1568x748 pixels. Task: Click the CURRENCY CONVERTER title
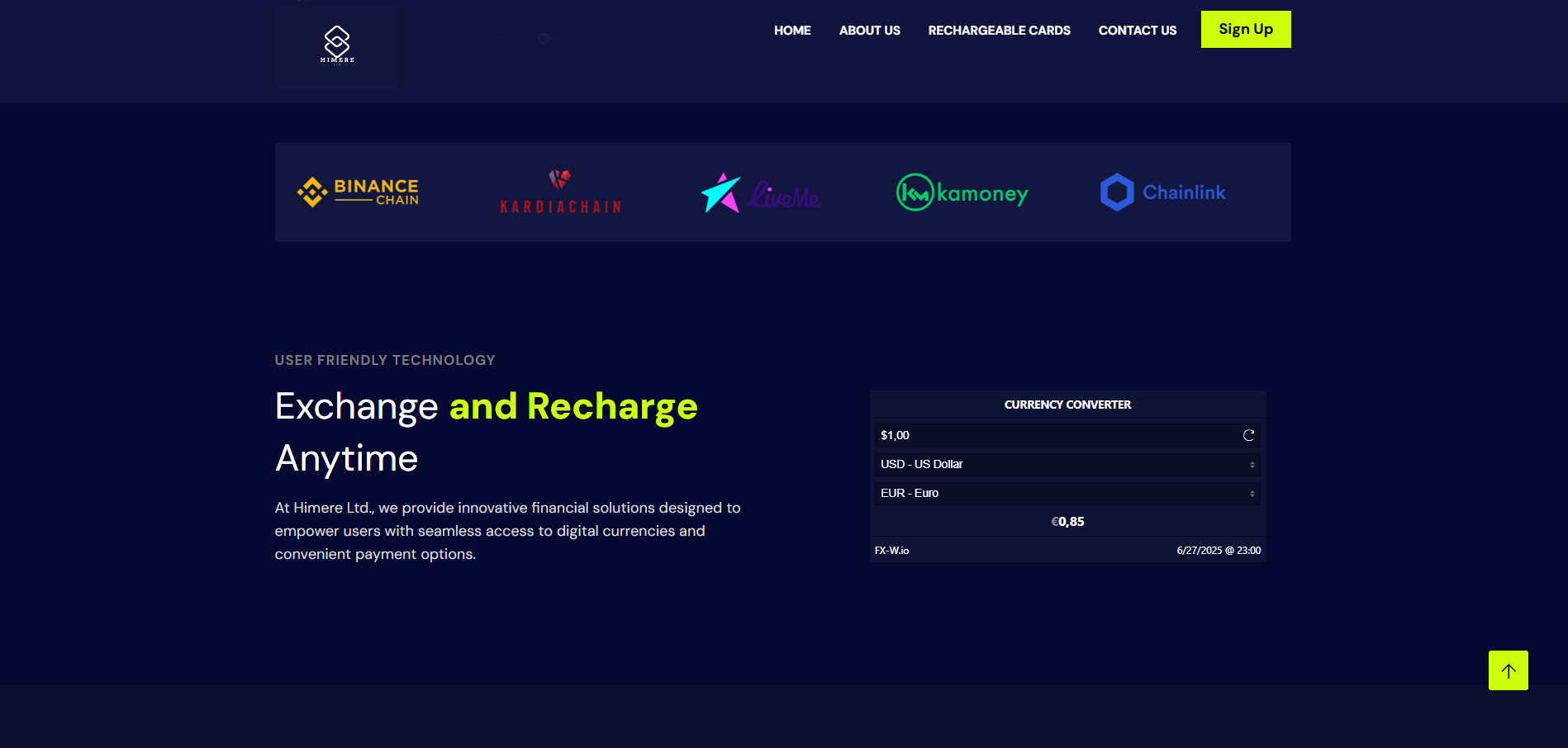[x=1067, y=405]
